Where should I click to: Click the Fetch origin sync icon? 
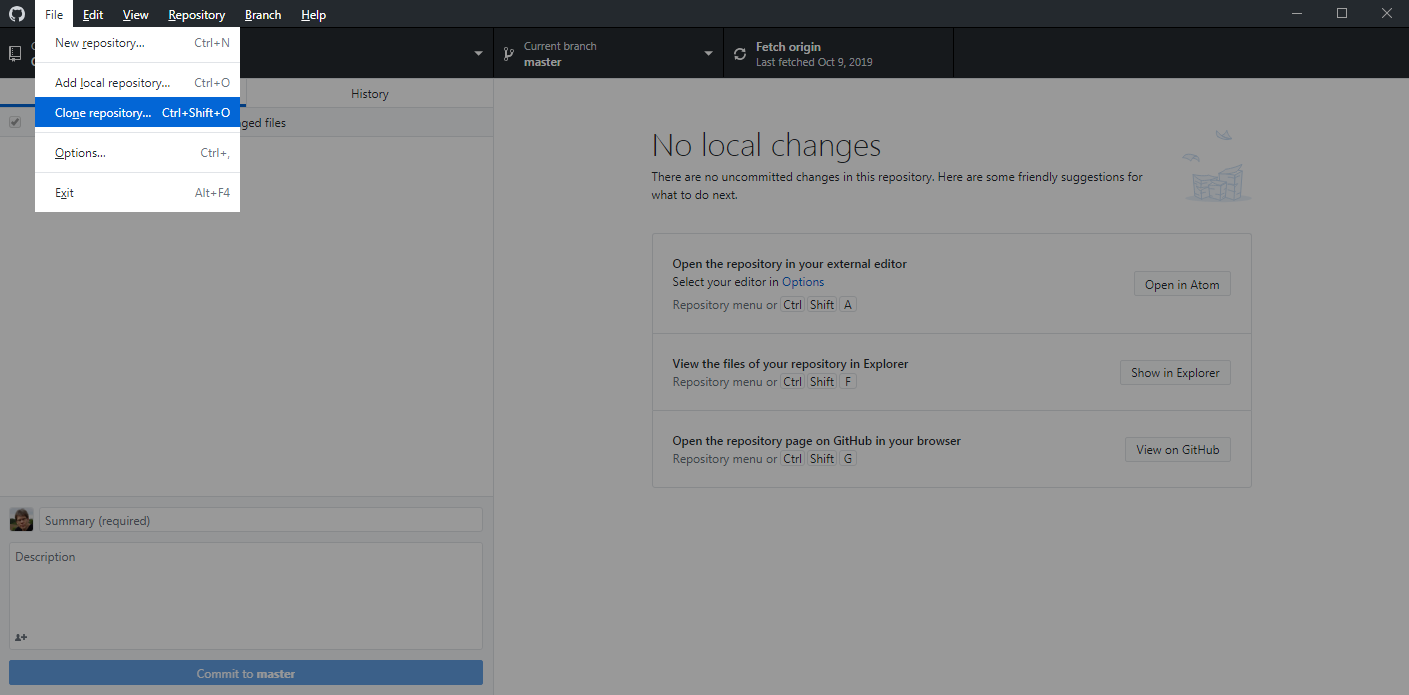[x=740, y=54]
